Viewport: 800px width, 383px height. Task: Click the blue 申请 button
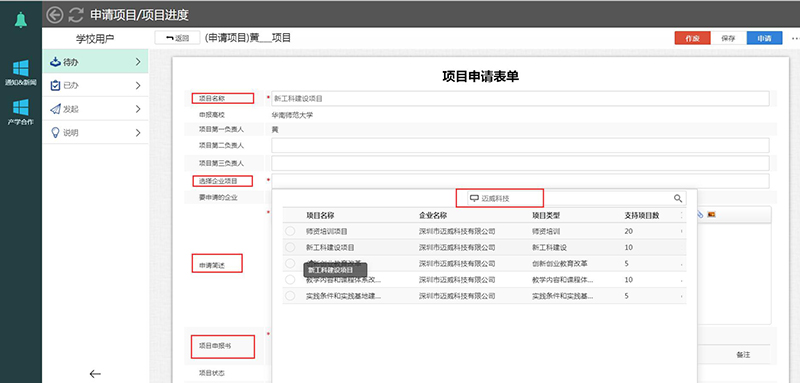click(x=764, y=38)
